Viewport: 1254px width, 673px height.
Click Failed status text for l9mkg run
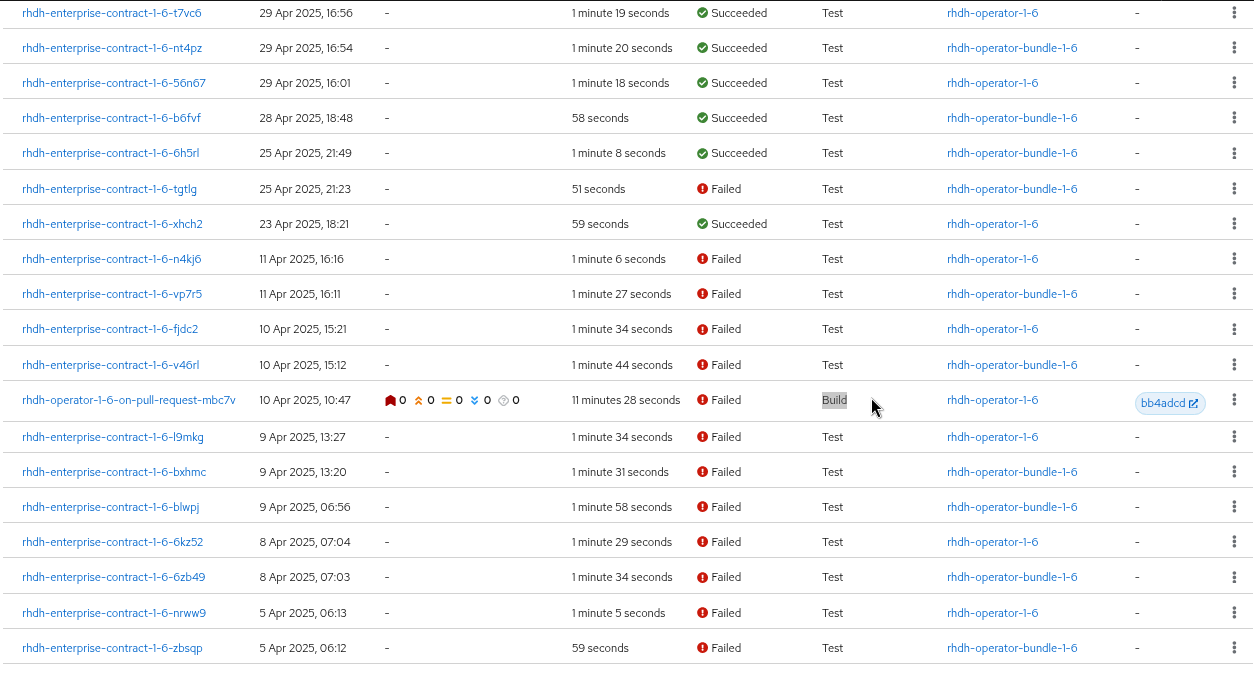click(726, 437)
